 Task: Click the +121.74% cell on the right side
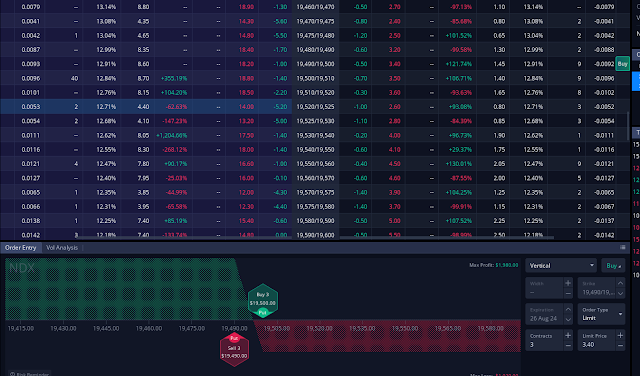pyautogui.click(x=459, y=64)
